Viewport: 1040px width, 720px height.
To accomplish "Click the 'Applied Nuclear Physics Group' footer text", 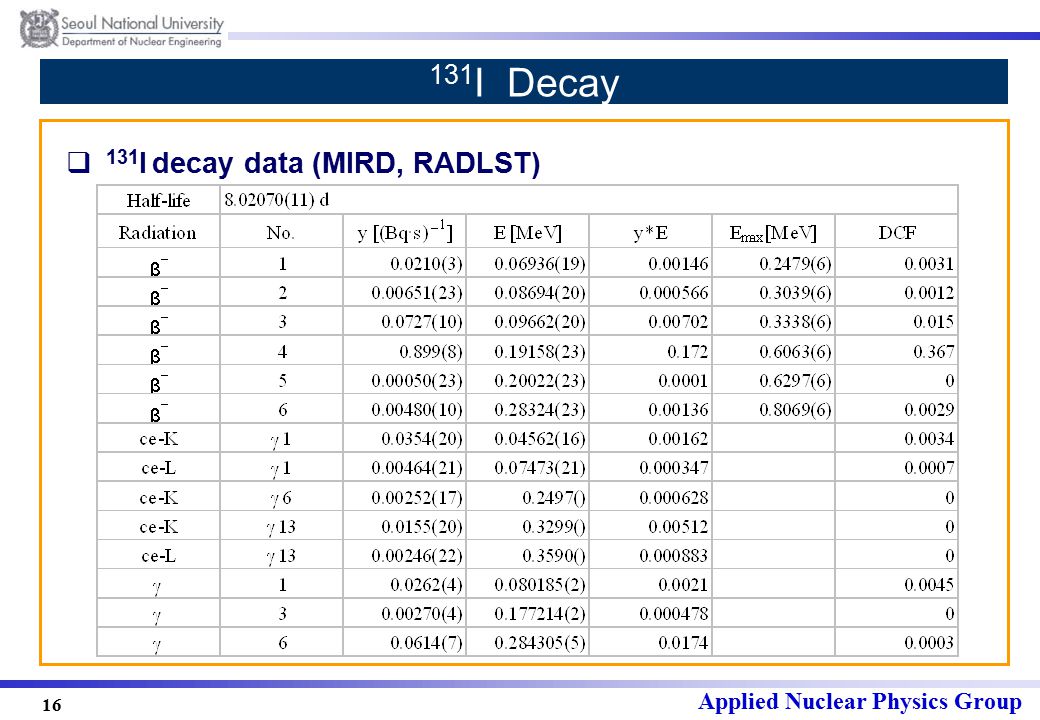I will pyautogui.click(x=860, y=701).
